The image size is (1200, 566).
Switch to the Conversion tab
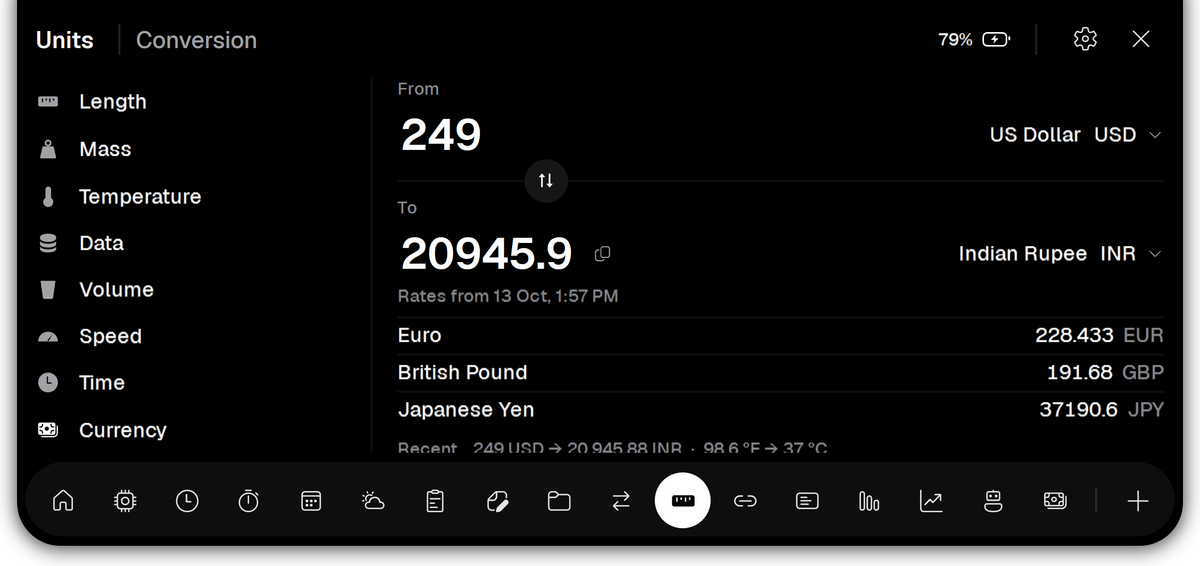click(196, 40)
